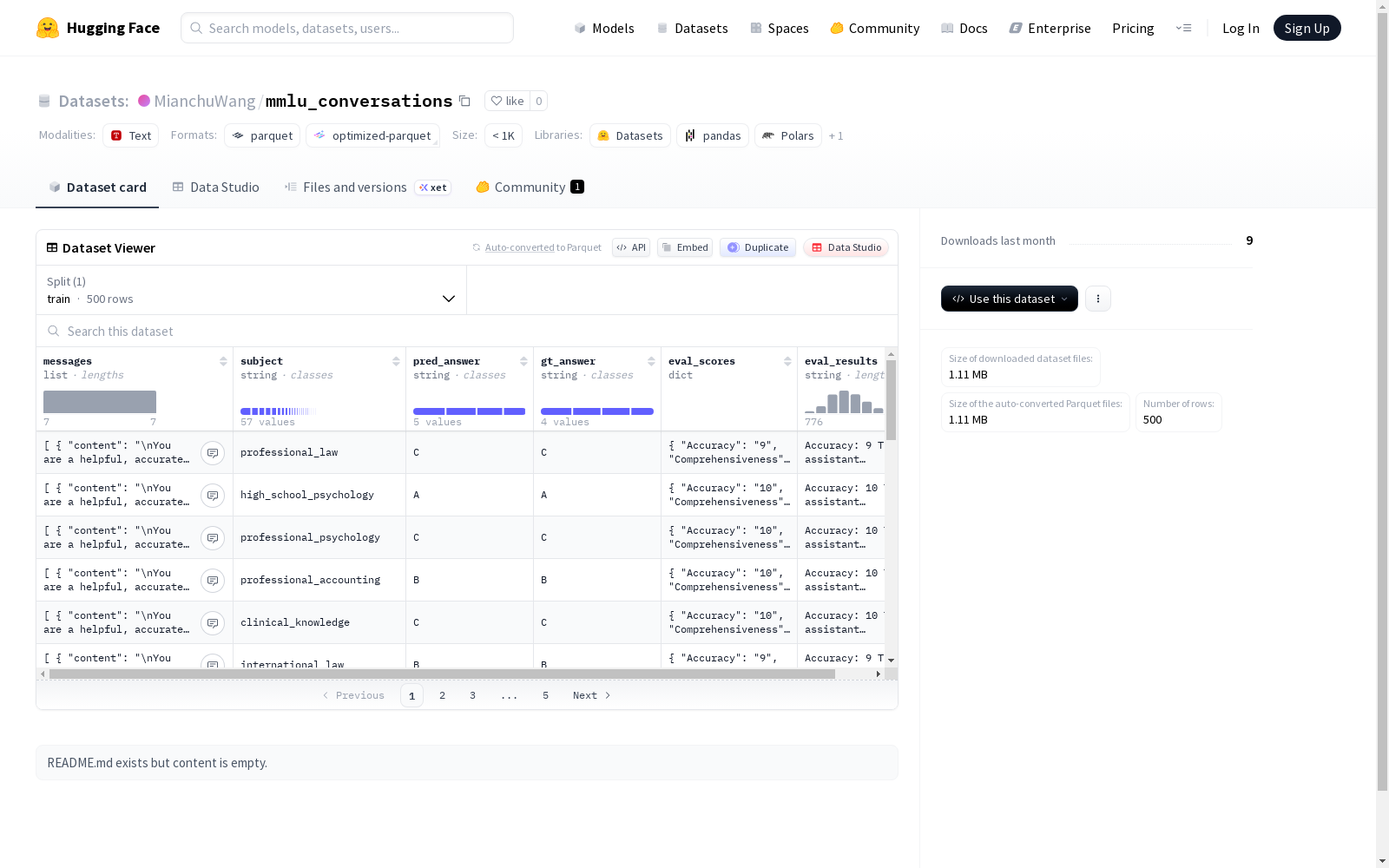Sort the pred_answer column
Screen dimensions: 1389x868
point(523,361)
